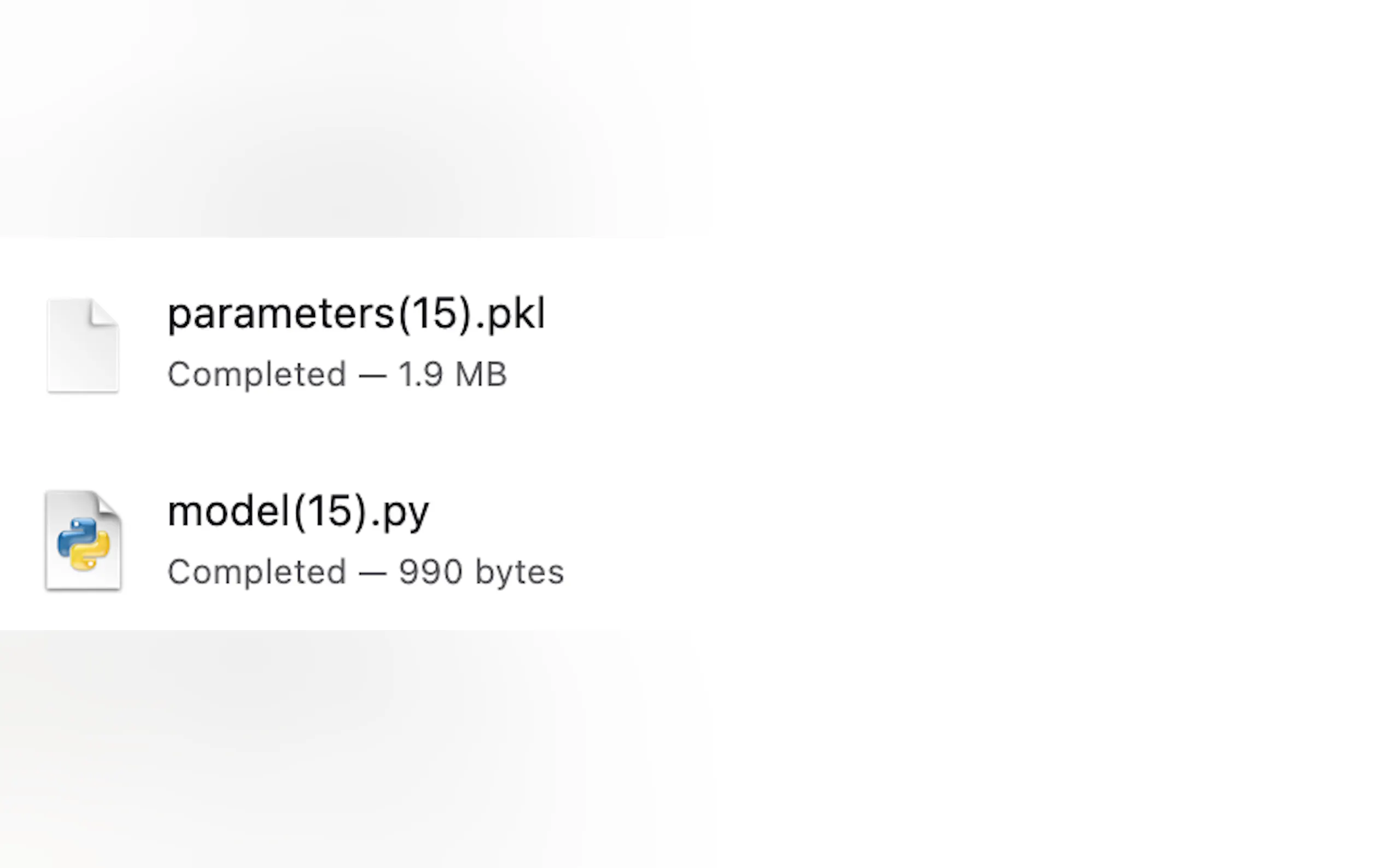Click the word Completed under model(15).py

tap(256, 572)
